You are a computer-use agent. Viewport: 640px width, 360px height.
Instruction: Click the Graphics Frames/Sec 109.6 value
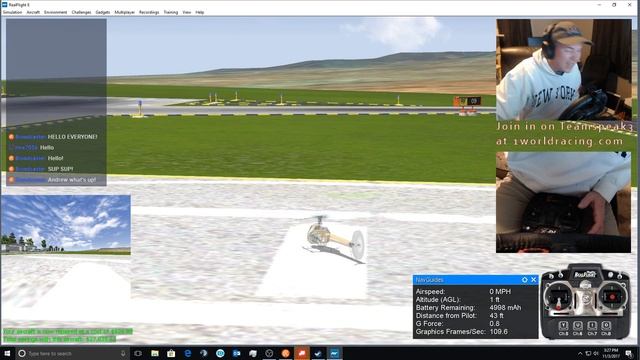tap(498, 331)
